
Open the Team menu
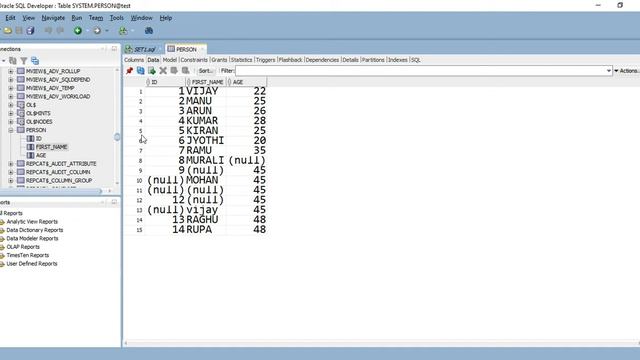[96, 18]
